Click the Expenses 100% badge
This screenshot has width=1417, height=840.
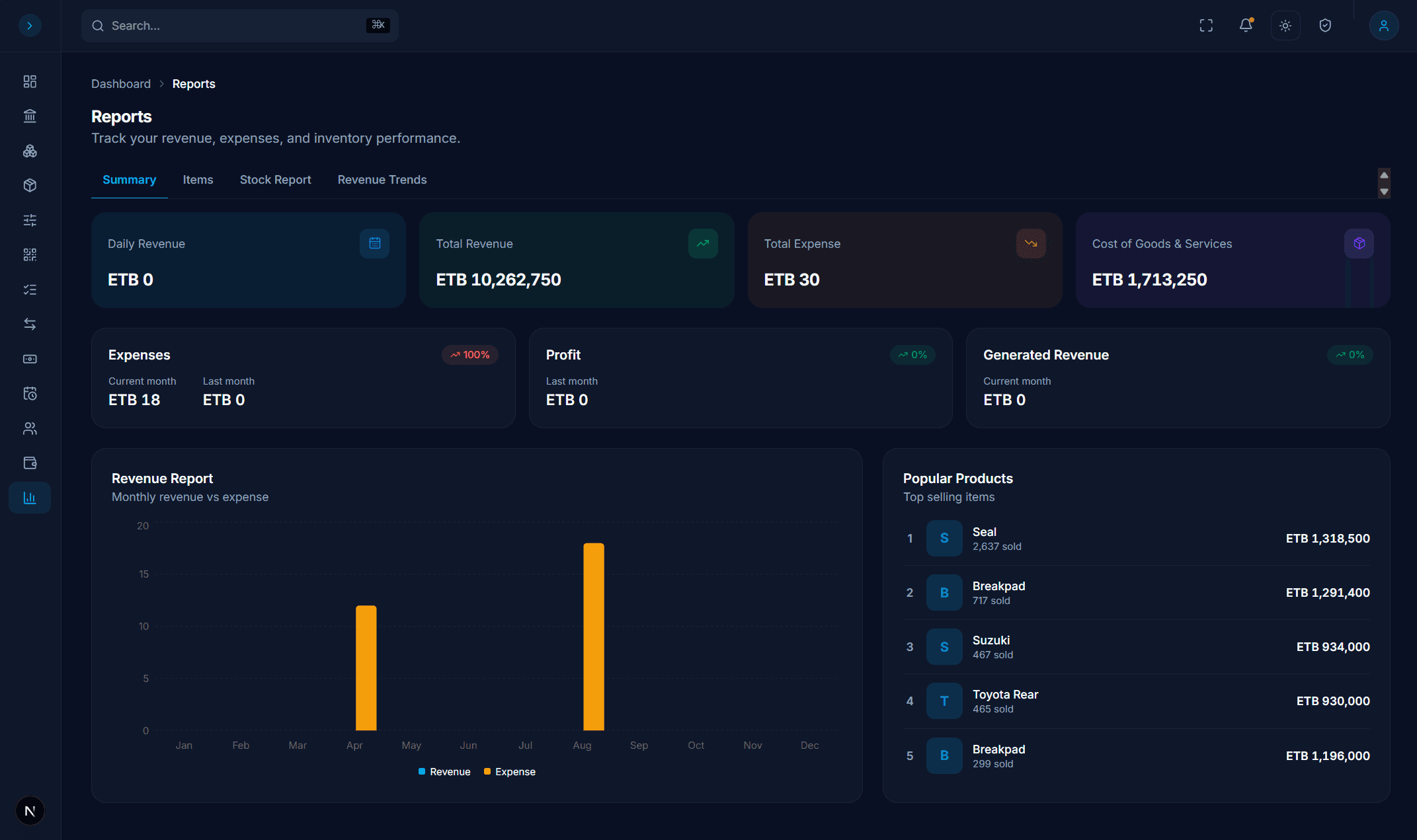pos(470,355)
